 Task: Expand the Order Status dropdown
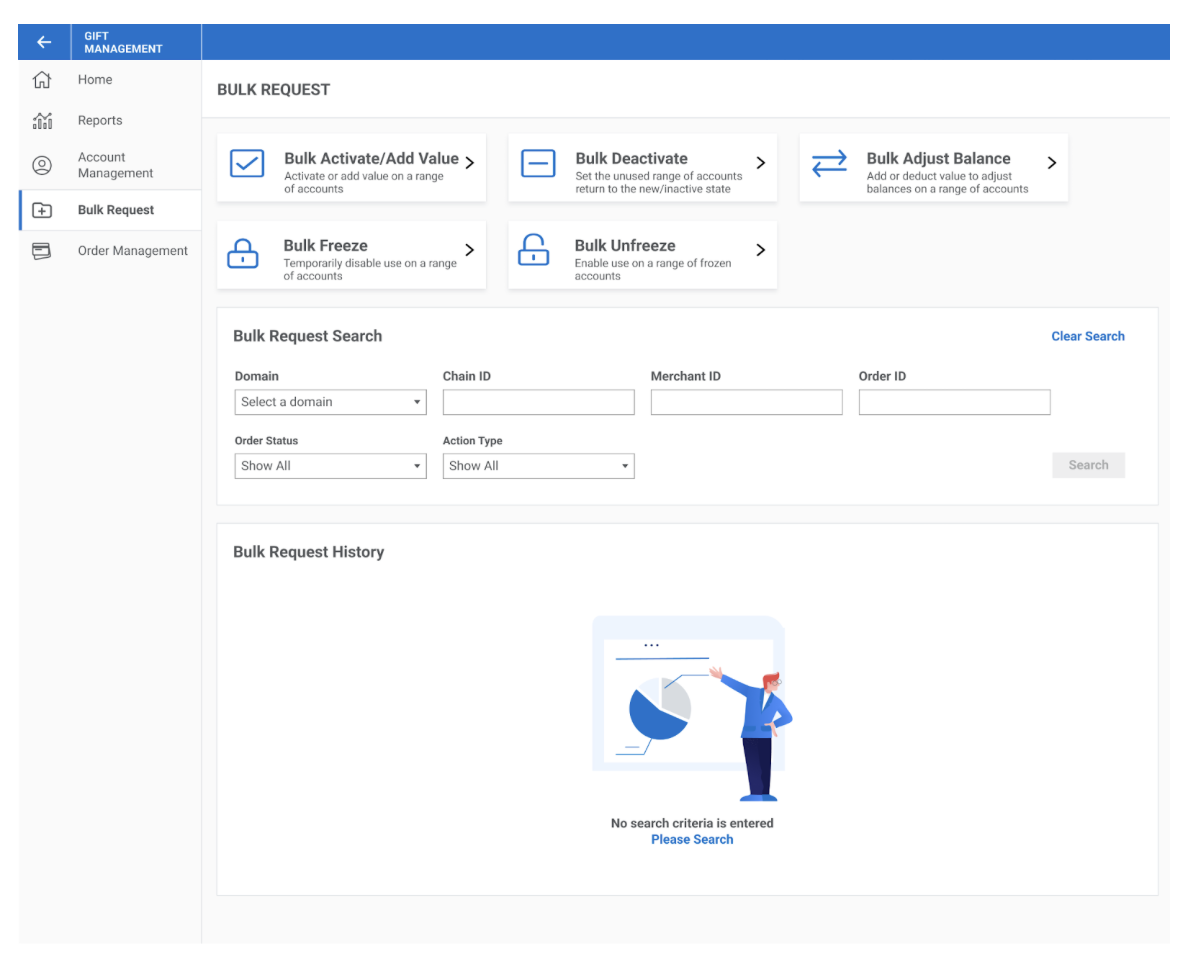tap(330, 466)
